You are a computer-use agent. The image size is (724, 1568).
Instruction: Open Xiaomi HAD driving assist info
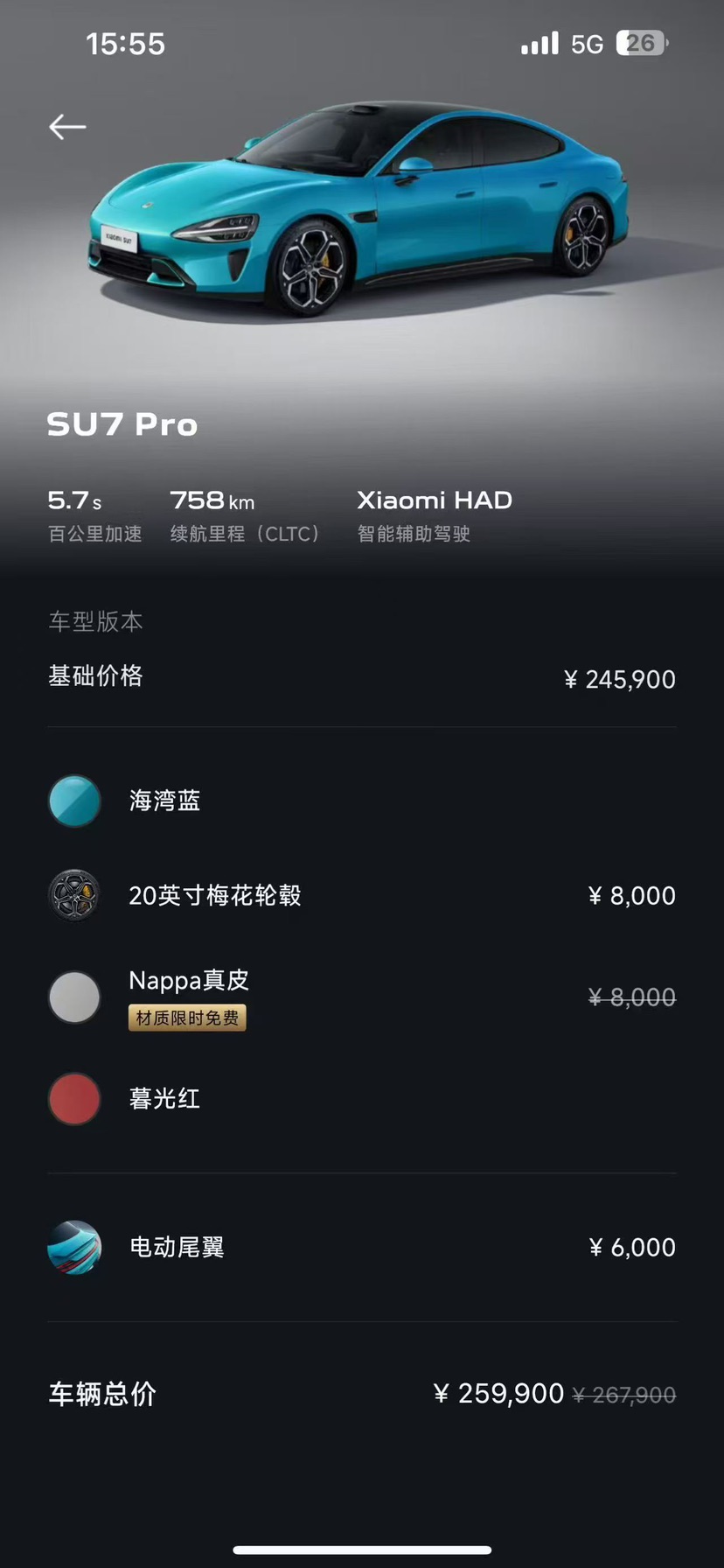tap(435, 515)
